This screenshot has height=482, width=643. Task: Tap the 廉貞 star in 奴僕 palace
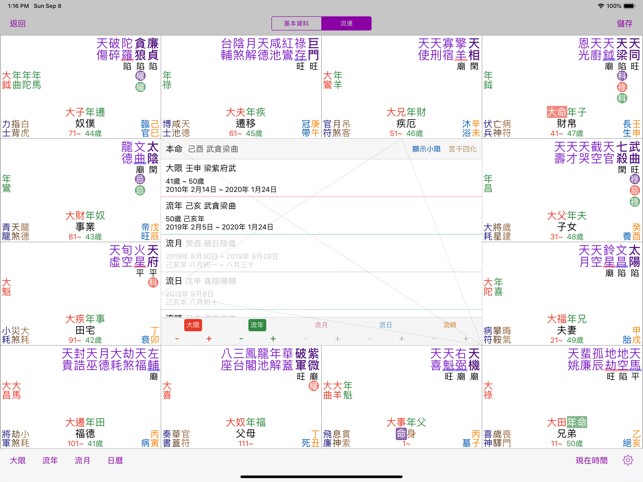click(153, 49)
